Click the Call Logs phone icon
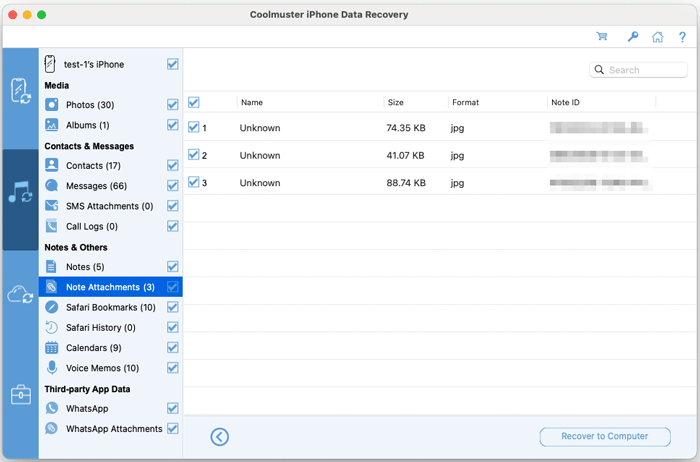The image size is (700, 462). (51, 226)
